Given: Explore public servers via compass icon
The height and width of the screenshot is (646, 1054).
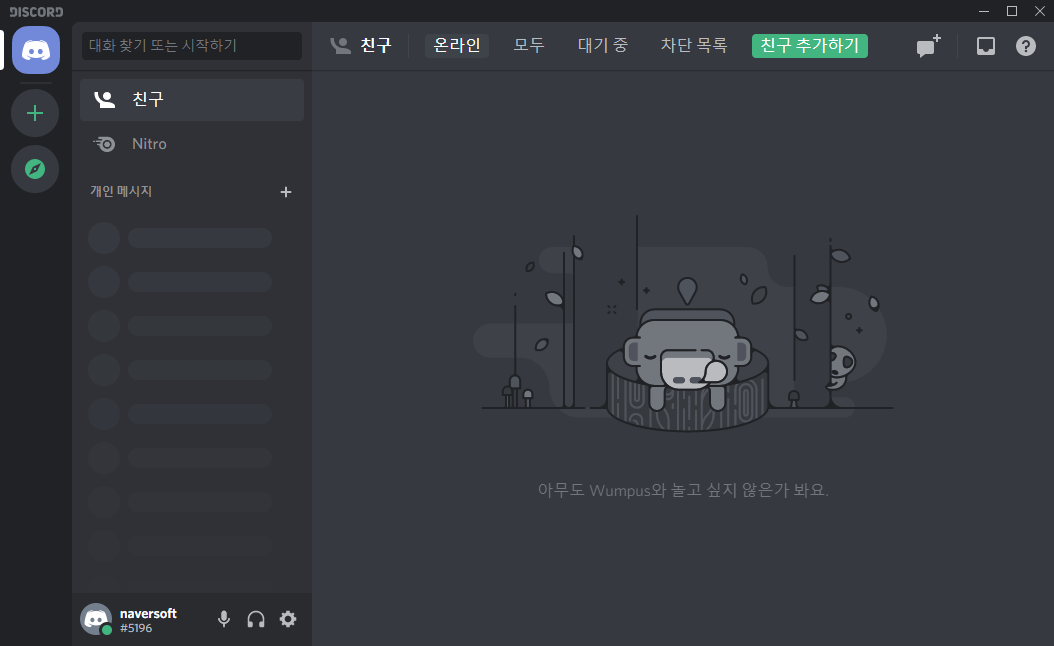Looking at the screenshot, I should (x=35, y=169).
